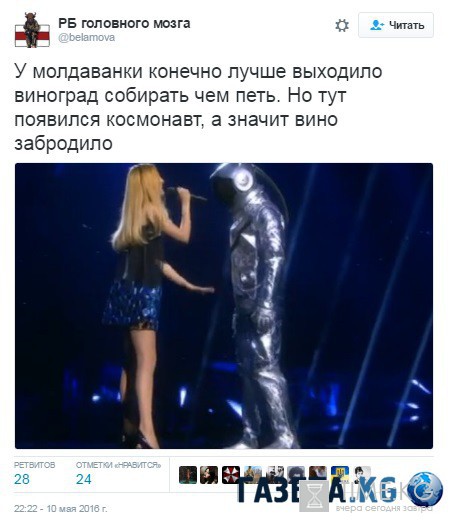Click the blue globe watermark logo
Screen dimensions: 454x522
425,489
